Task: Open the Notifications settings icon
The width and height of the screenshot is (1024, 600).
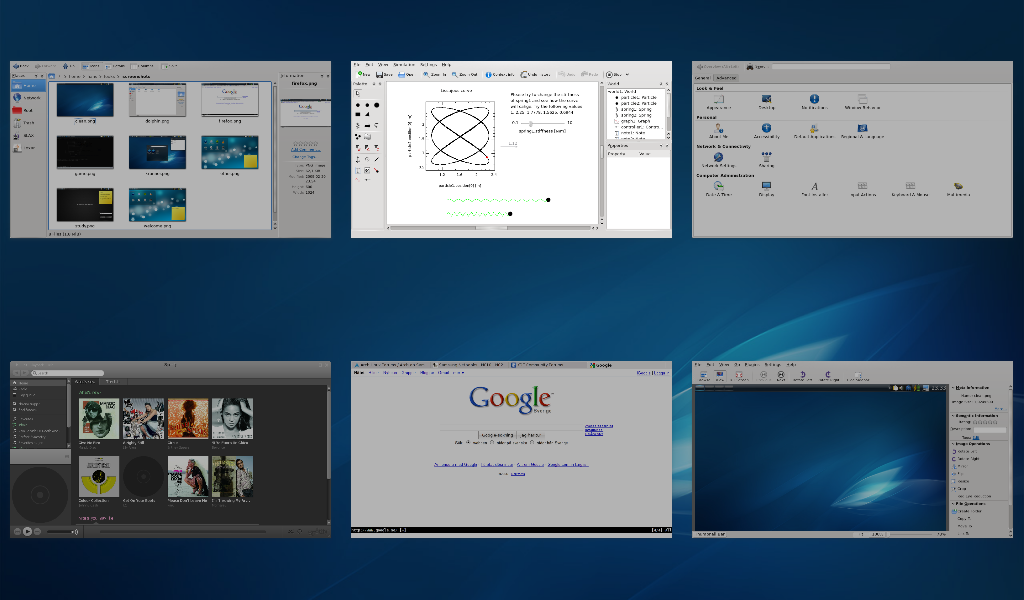Action: (814, 100)
